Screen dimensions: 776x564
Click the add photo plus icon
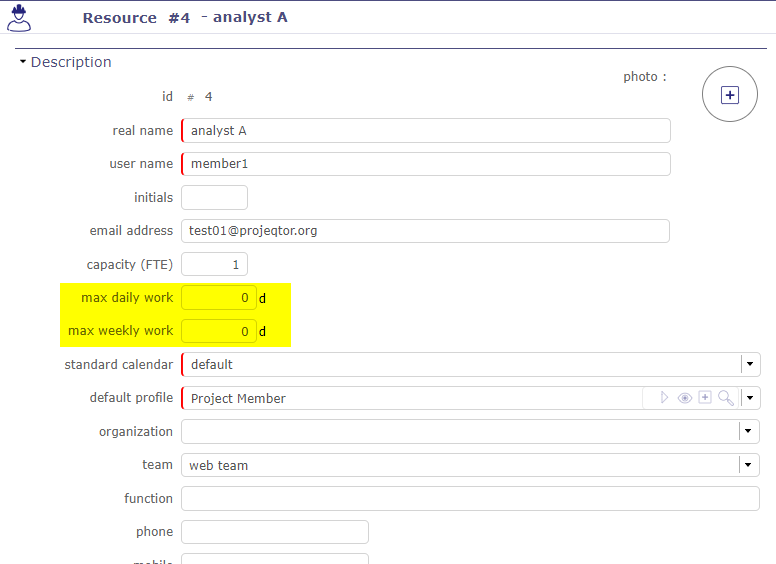(730, 95)
